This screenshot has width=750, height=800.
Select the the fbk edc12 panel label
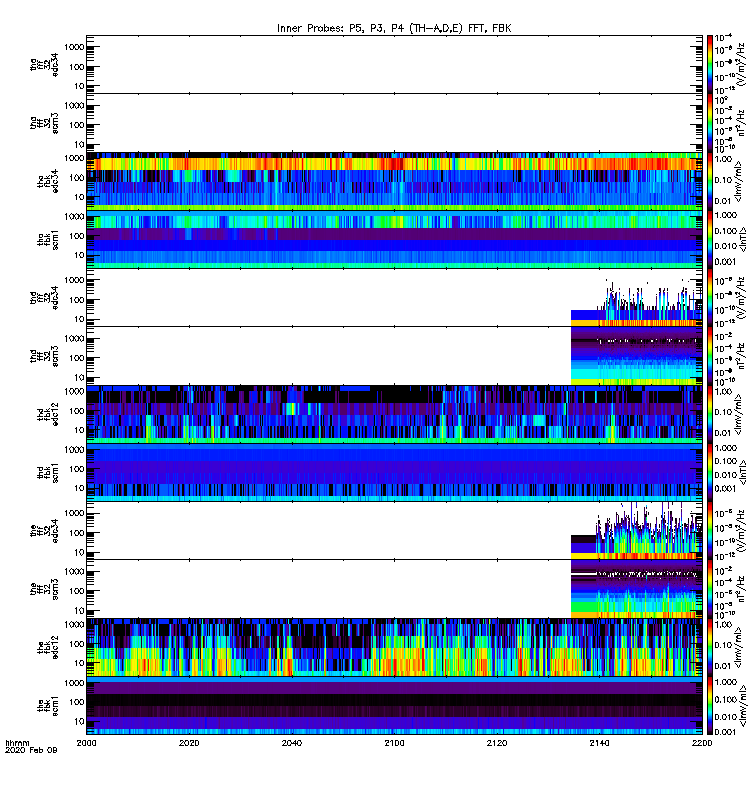click(48, 647)
